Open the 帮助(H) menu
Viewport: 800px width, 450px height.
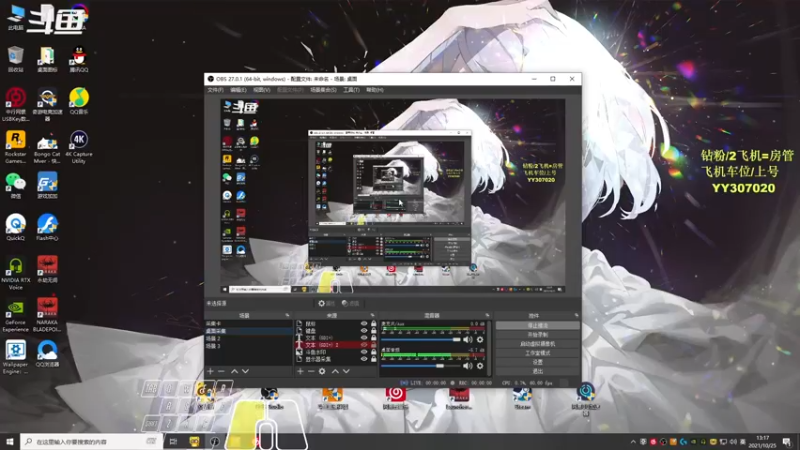coord(374,90)
